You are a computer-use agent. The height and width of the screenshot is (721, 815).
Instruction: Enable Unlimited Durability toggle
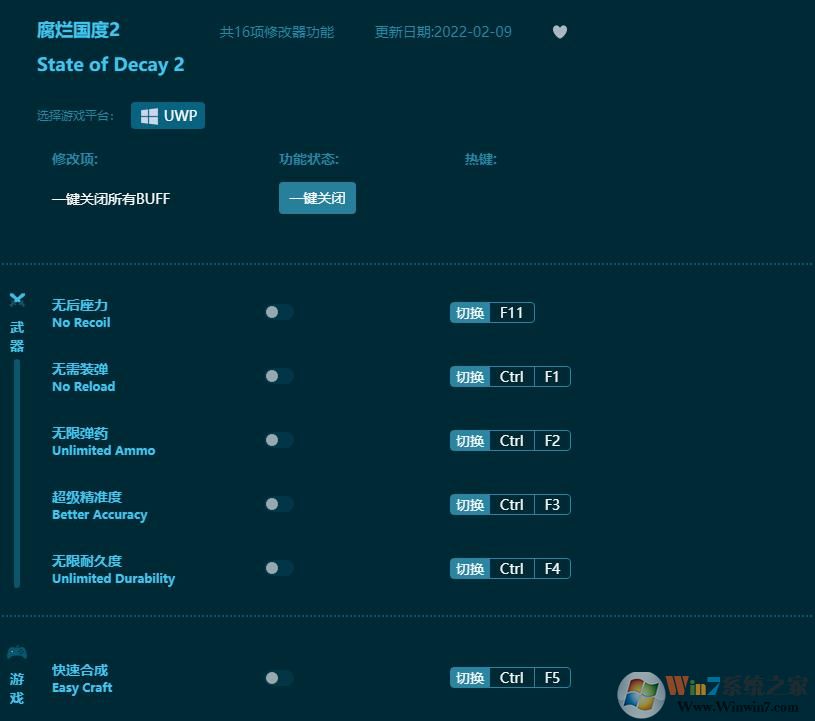(x=280, y=568)
